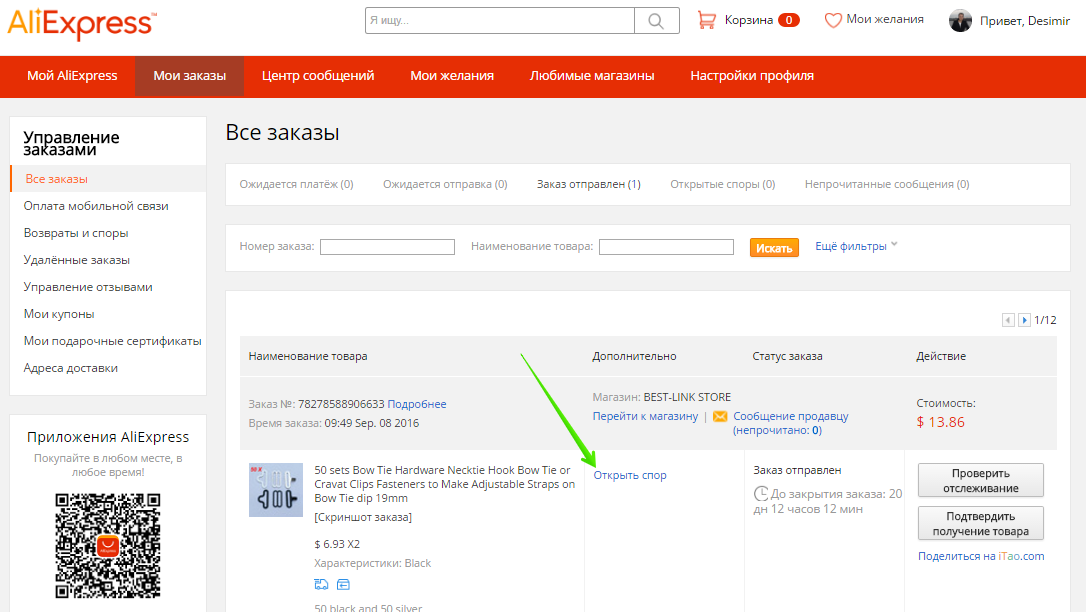The image size is (1086, 612).
Task: Click the Наименование товара input field
Action: [x=666, y=246]
